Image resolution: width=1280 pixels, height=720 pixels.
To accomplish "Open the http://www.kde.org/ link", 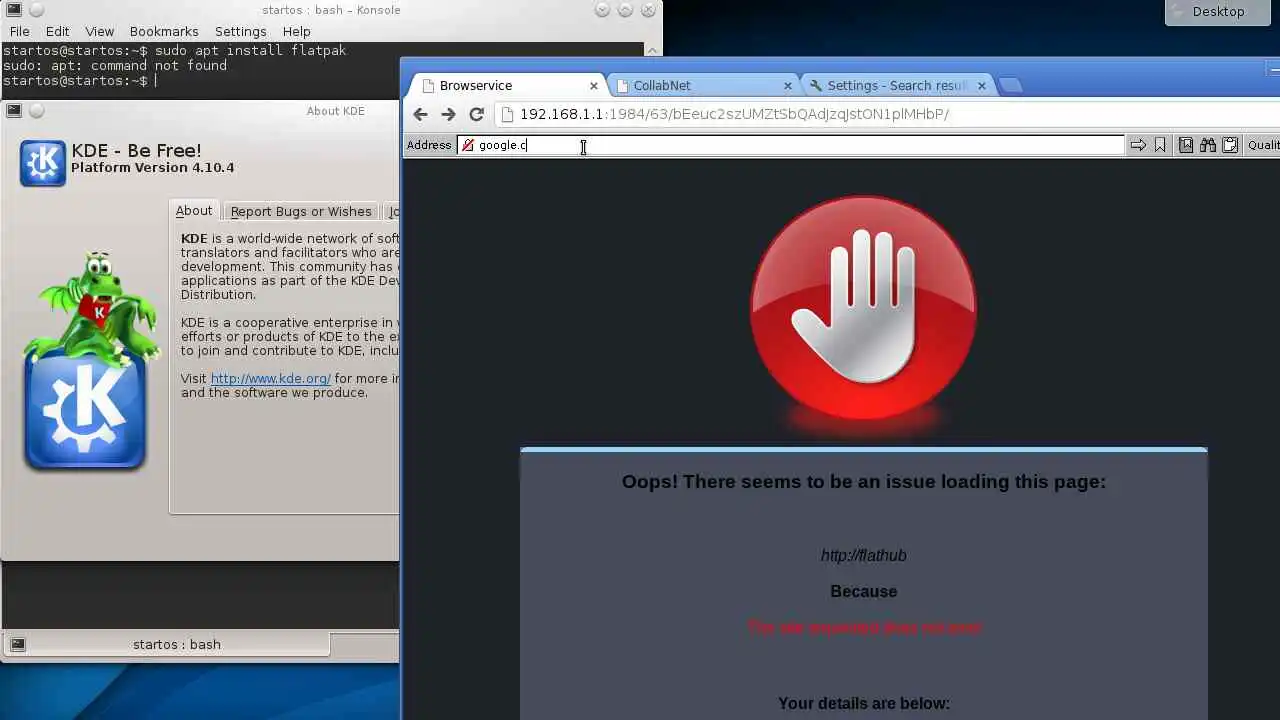I will [x=270, y=379].
